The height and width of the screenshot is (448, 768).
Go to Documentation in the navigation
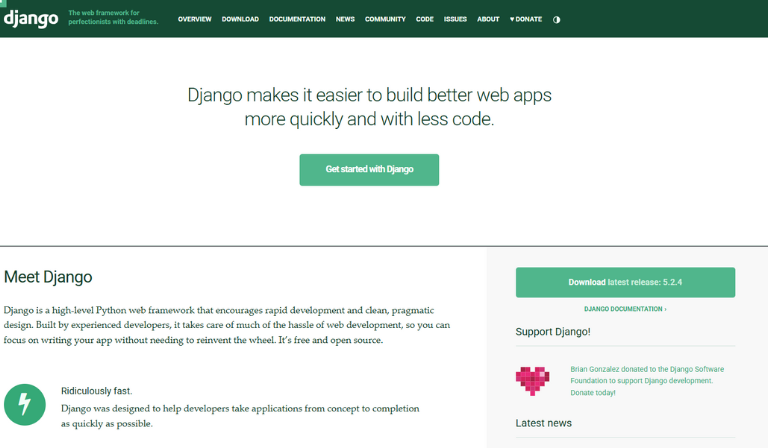point(297,19)
